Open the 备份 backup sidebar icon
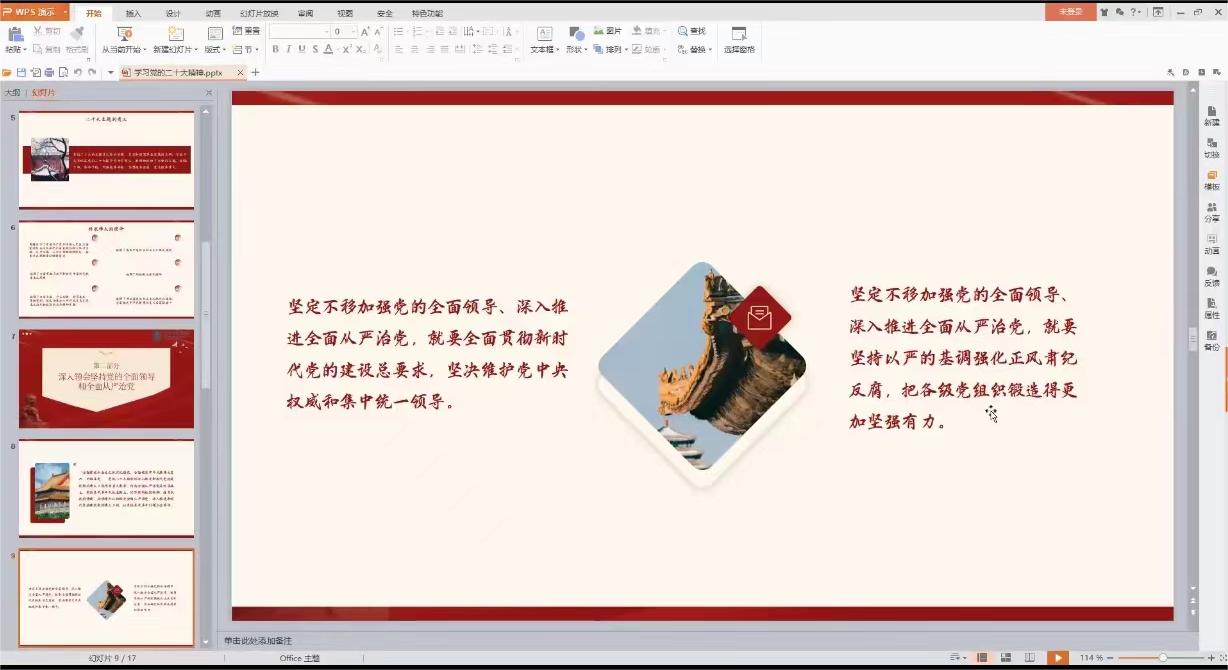 [x=1211, y=339]
